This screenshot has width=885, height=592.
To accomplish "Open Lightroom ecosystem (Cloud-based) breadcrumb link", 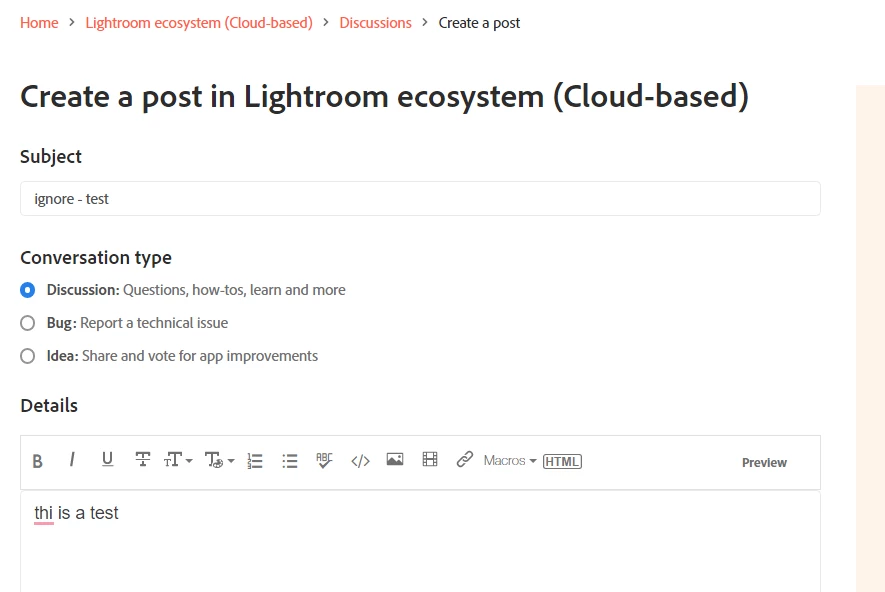I will [199, 23].
